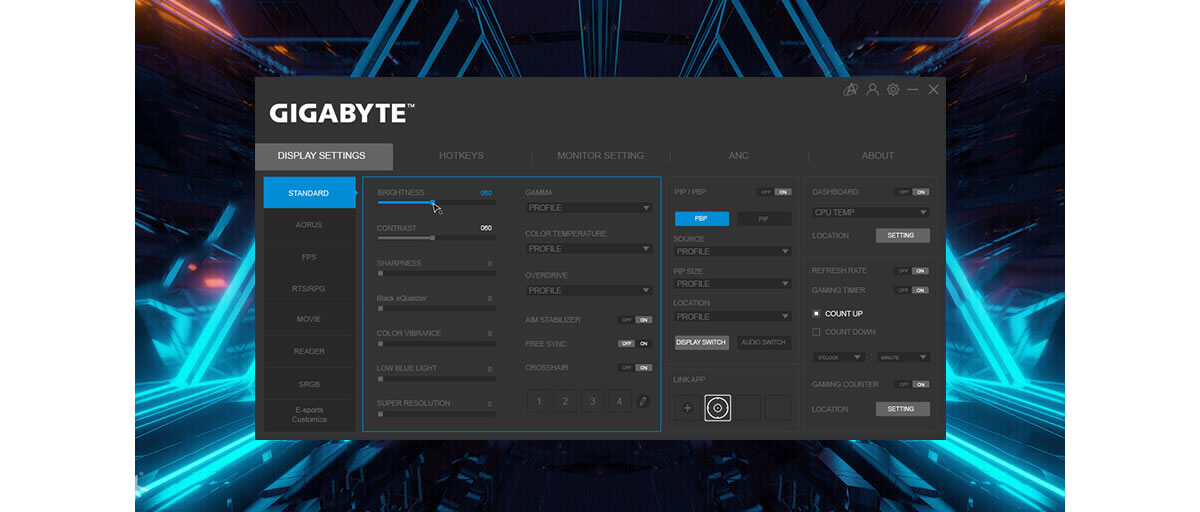Open the PIP Size dropdown
Screen dimensions: 1200x512
pos(733,284)
